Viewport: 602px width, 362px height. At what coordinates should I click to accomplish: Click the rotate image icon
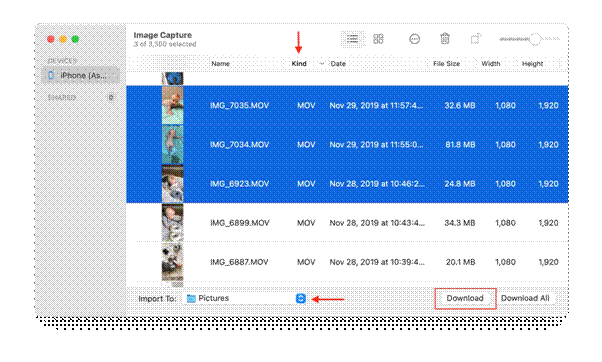pos(476,39)
